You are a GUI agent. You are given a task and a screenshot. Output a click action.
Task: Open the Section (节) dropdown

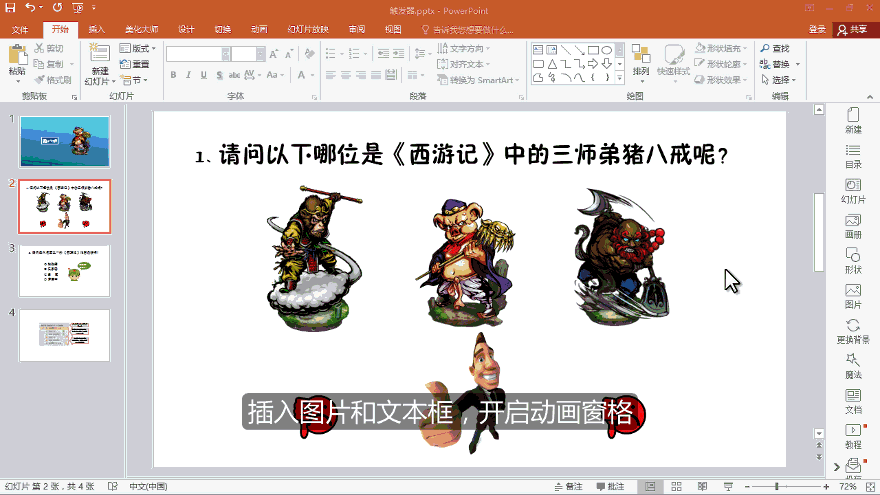134,80
